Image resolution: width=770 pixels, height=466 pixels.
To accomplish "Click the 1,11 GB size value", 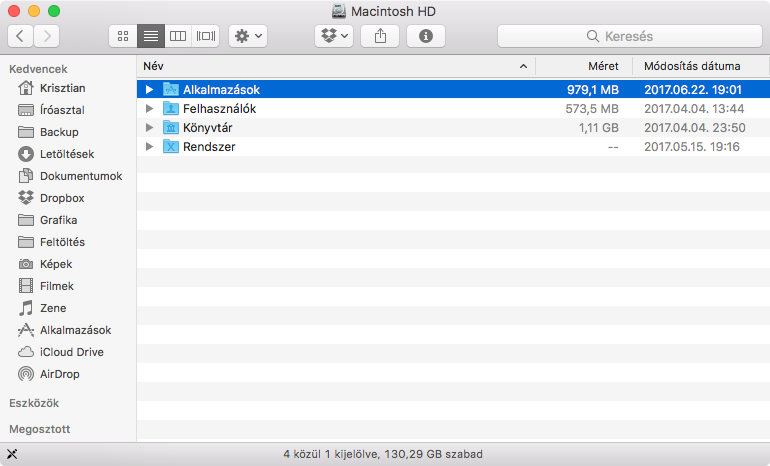I will [x=599, y=128].
